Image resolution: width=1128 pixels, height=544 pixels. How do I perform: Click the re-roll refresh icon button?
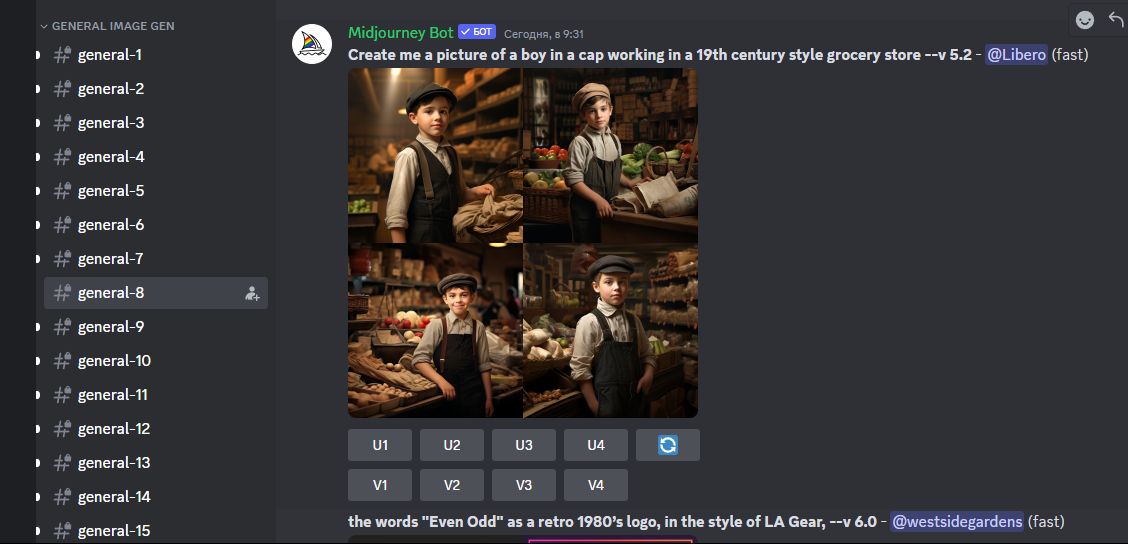(x=668, y=445)
